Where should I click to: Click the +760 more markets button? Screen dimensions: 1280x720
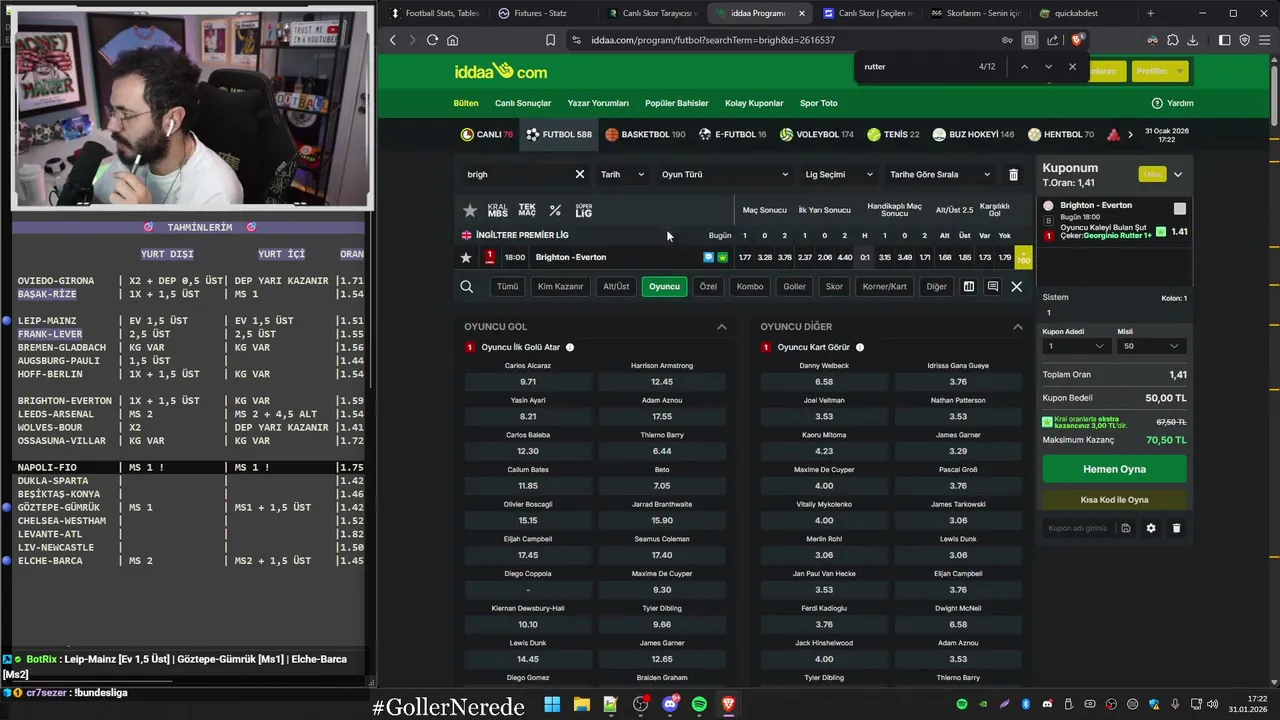point(1023,258)
